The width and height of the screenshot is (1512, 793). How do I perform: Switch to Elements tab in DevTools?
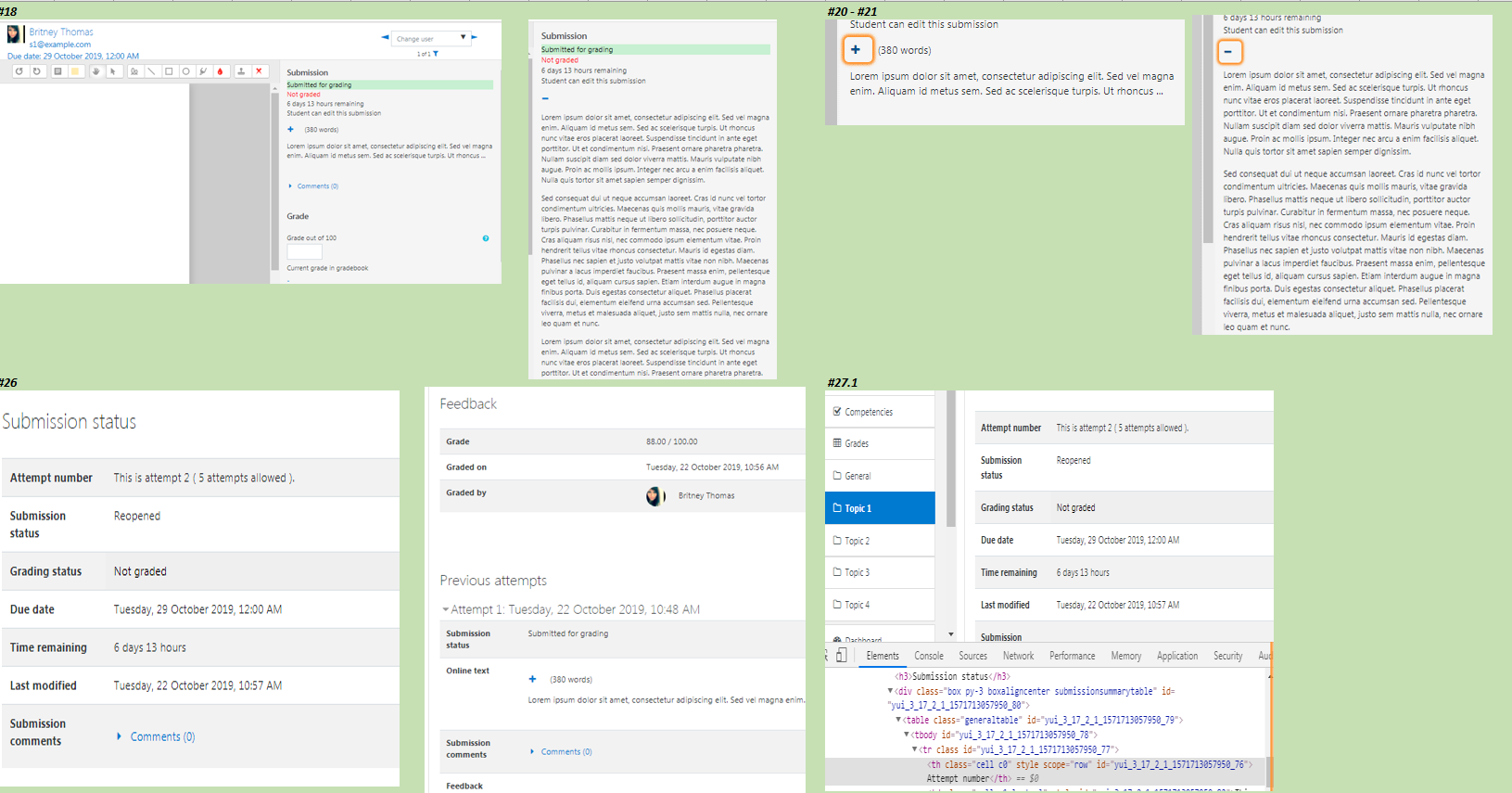(883, 656)
